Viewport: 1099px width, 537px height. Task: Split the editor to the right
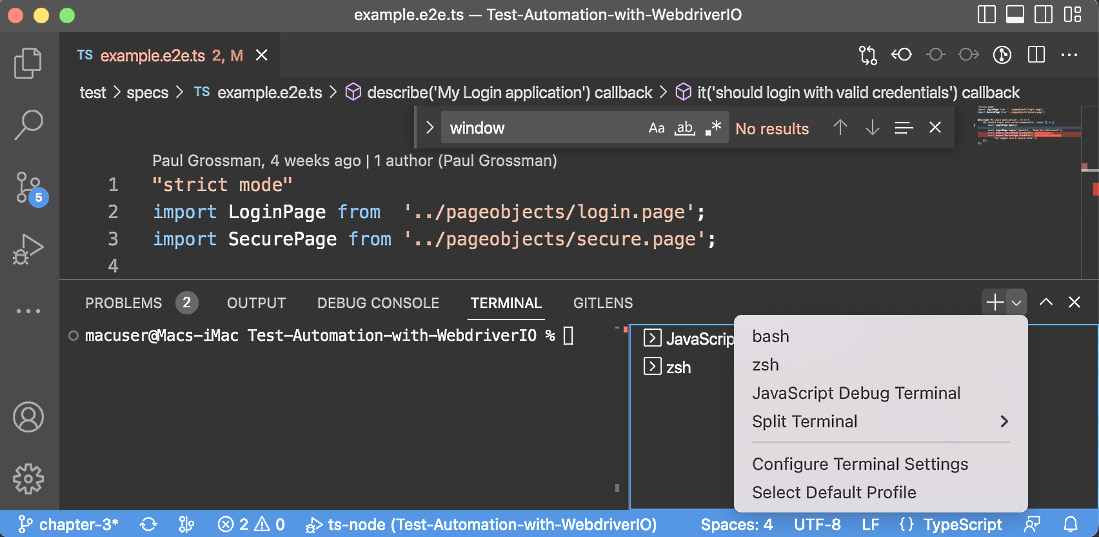pyautogui.click(x=1036, y=55)
